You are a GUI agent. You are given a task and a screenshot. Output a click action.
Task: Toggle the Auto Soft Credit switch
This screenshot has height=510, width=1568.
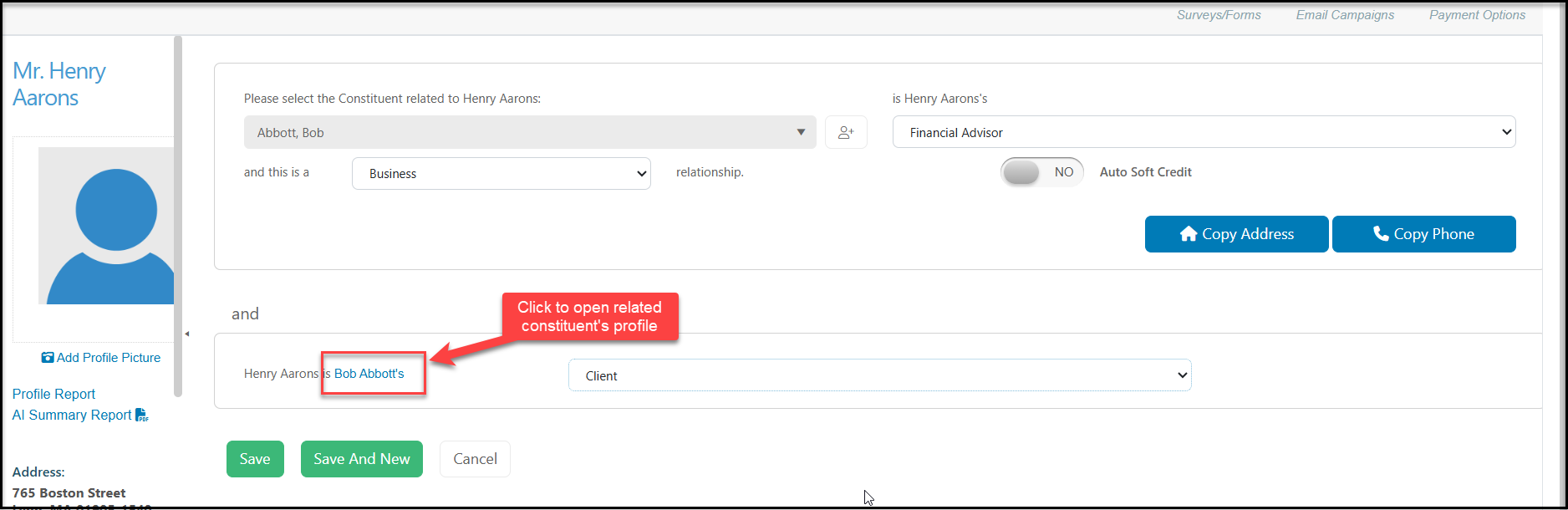pyautogui.click(x=1041, y=172)
